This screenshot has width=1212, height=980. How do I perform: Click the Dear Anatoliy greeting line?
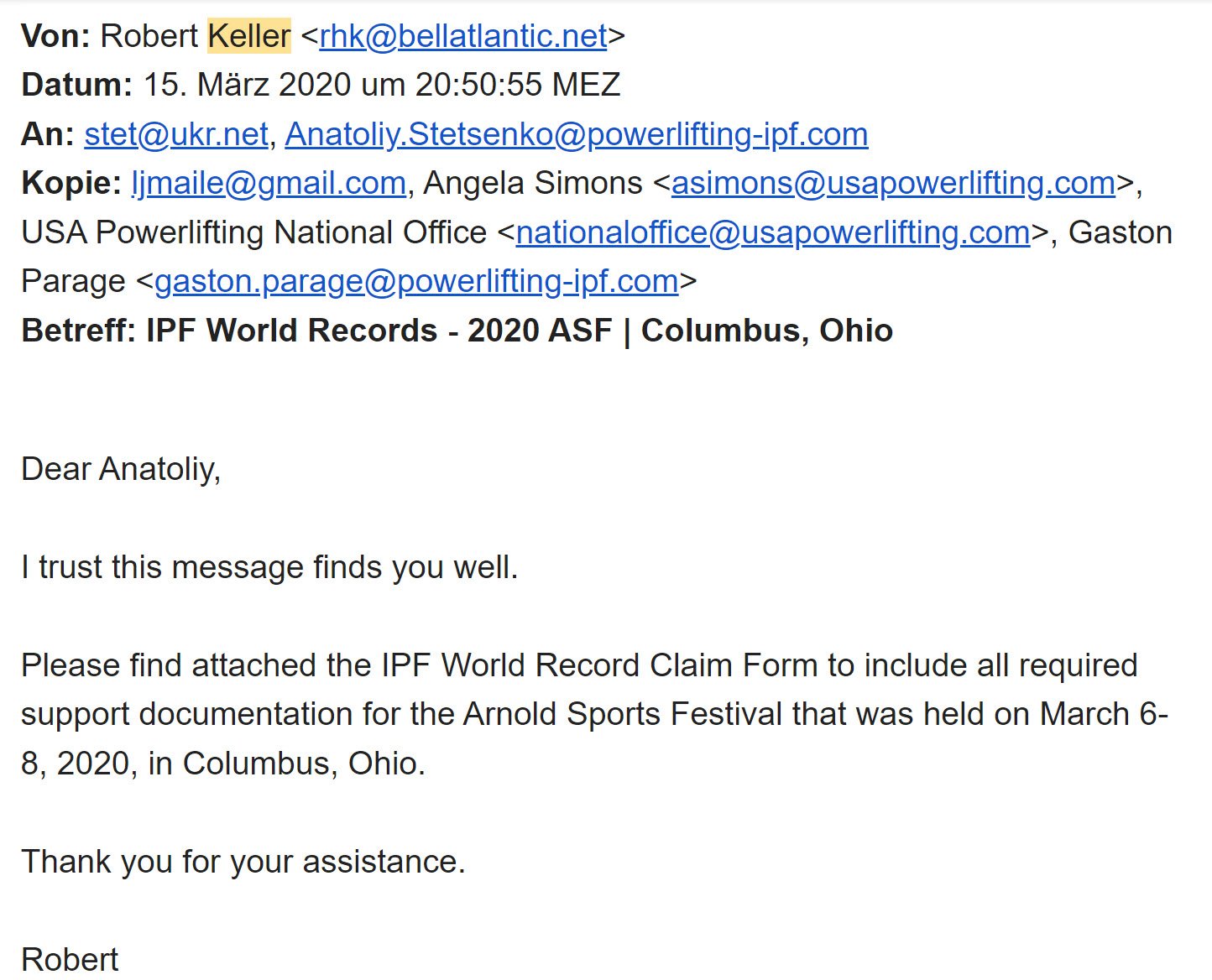(x=121, y=469)
